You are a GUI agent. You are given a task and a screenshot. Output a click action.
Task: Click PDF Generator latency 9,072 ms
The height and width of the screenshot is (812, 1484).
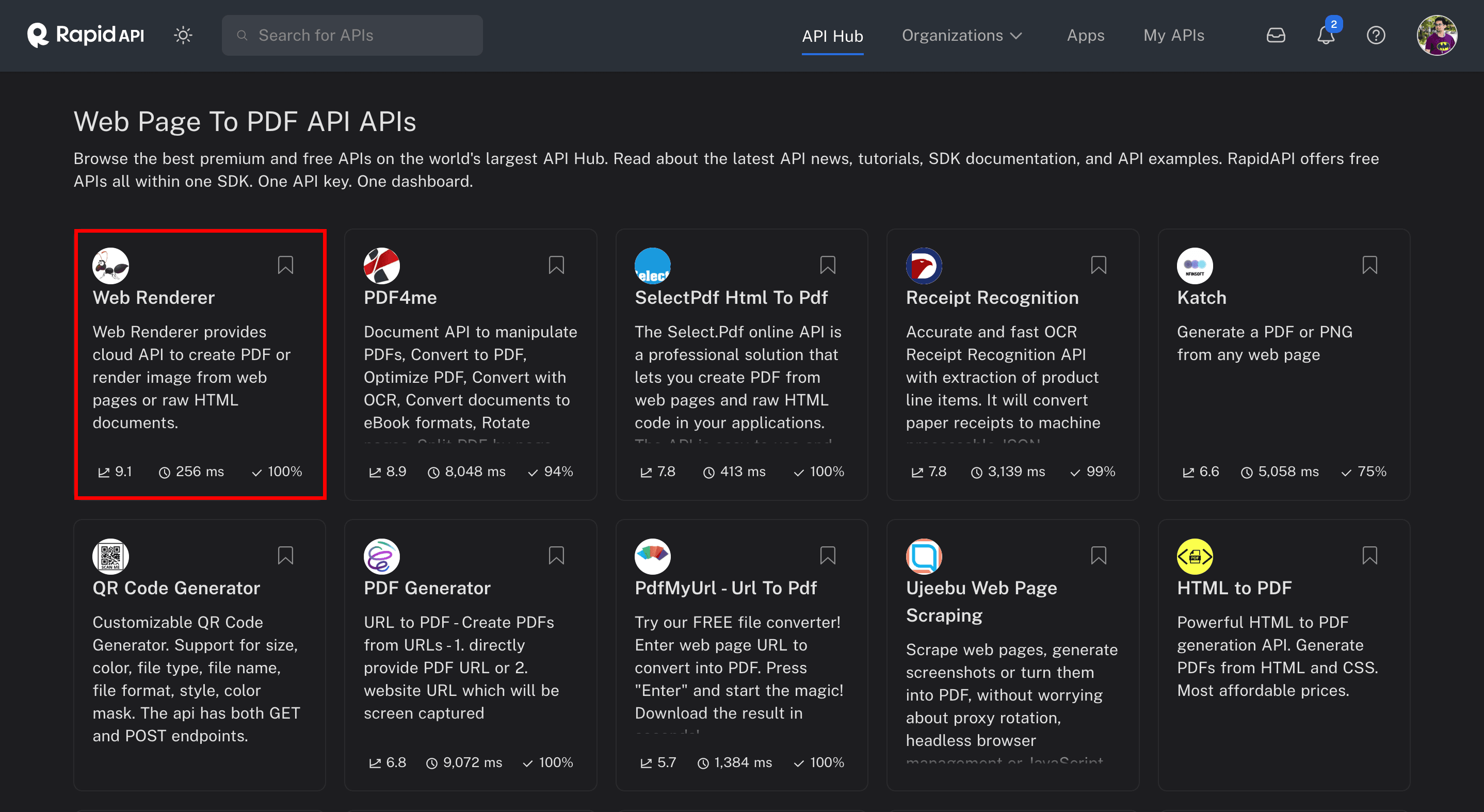[x=464, y=762]
